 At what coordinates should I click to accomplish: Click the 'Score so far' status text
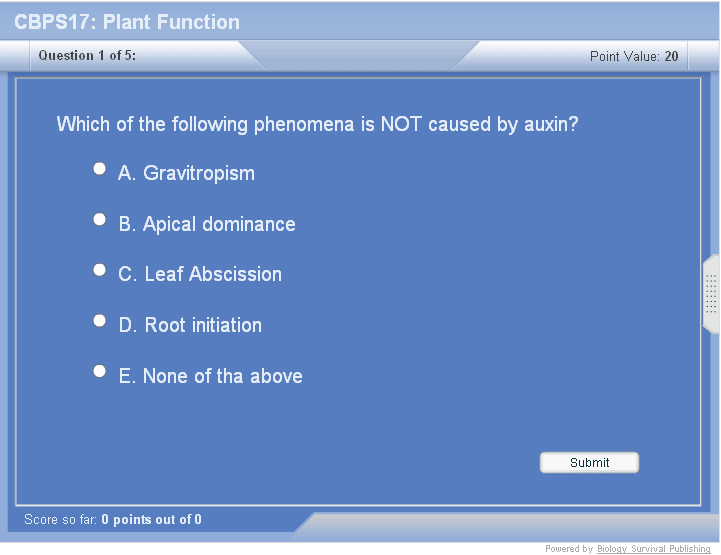(113, 520)
